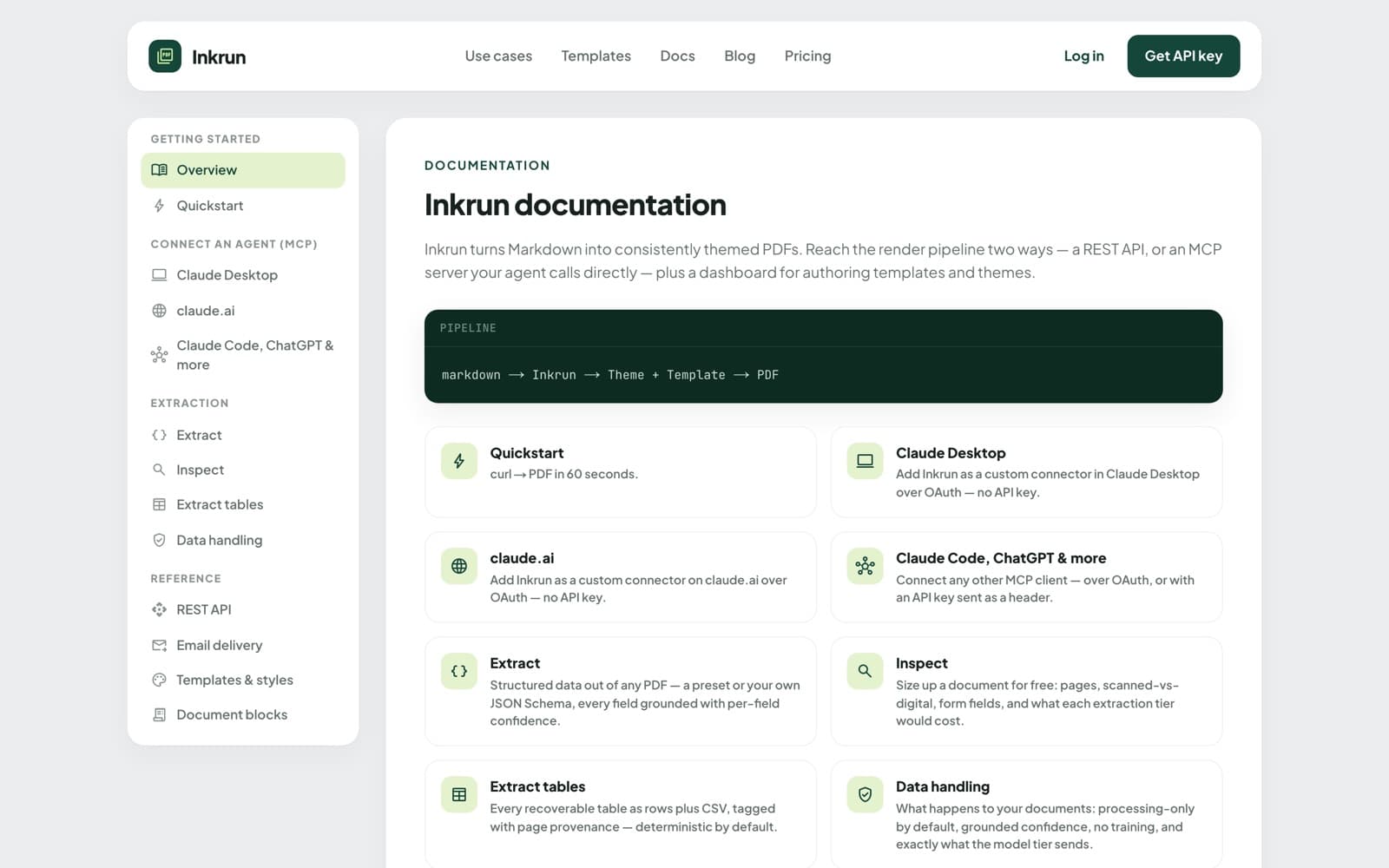1389x868 pixels.
Task: Open Docs in top navigation
Action: coord(677,56)
